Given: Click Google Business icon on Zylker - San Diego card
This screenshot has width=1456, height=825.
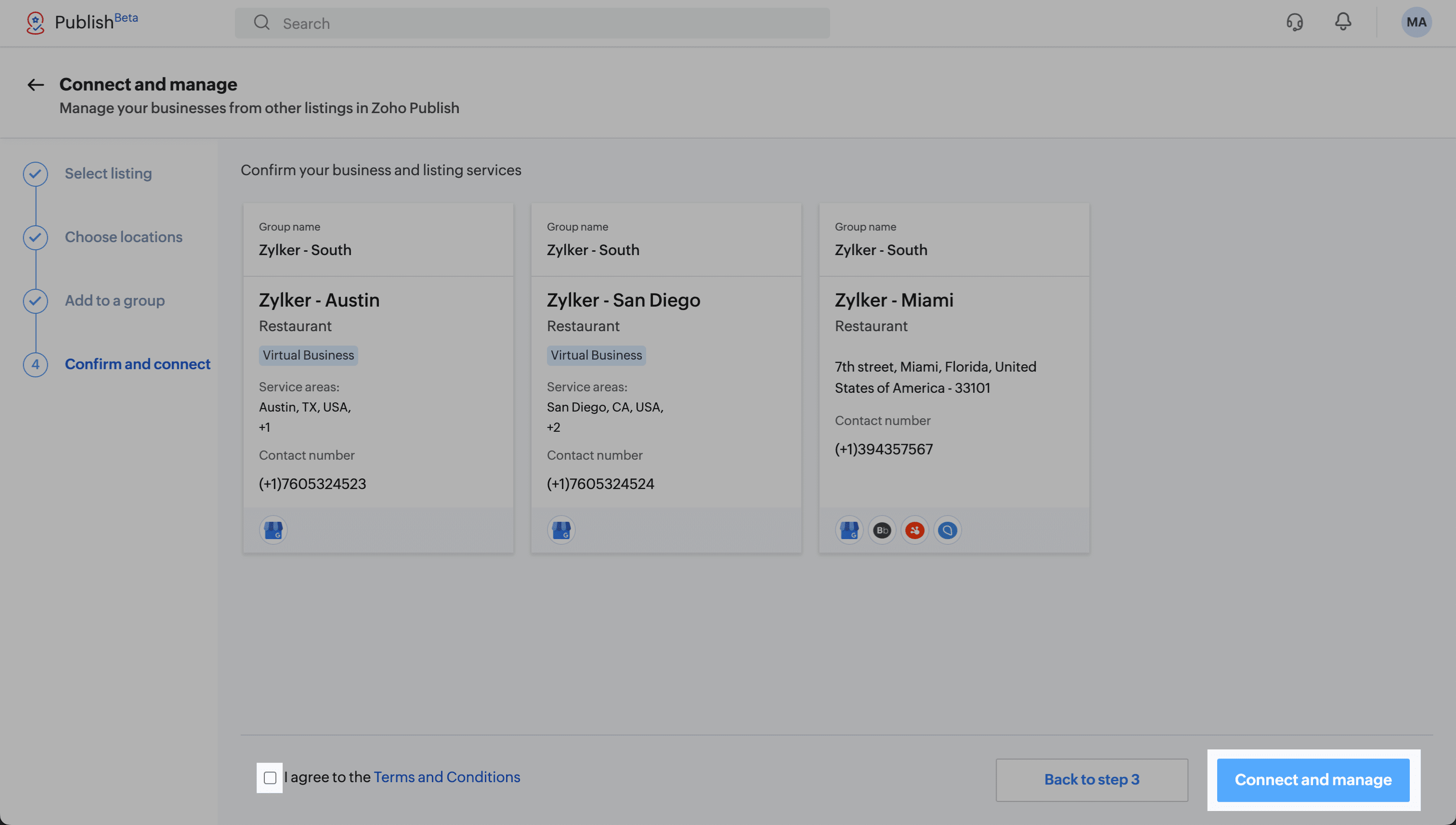Looking at the screenshot, I should [x=561, y=530].
